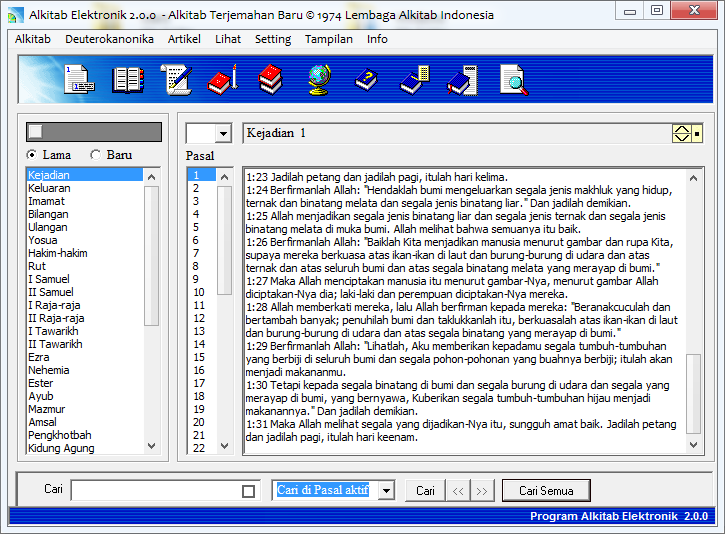Select the book Hakim-hakim

85,253
